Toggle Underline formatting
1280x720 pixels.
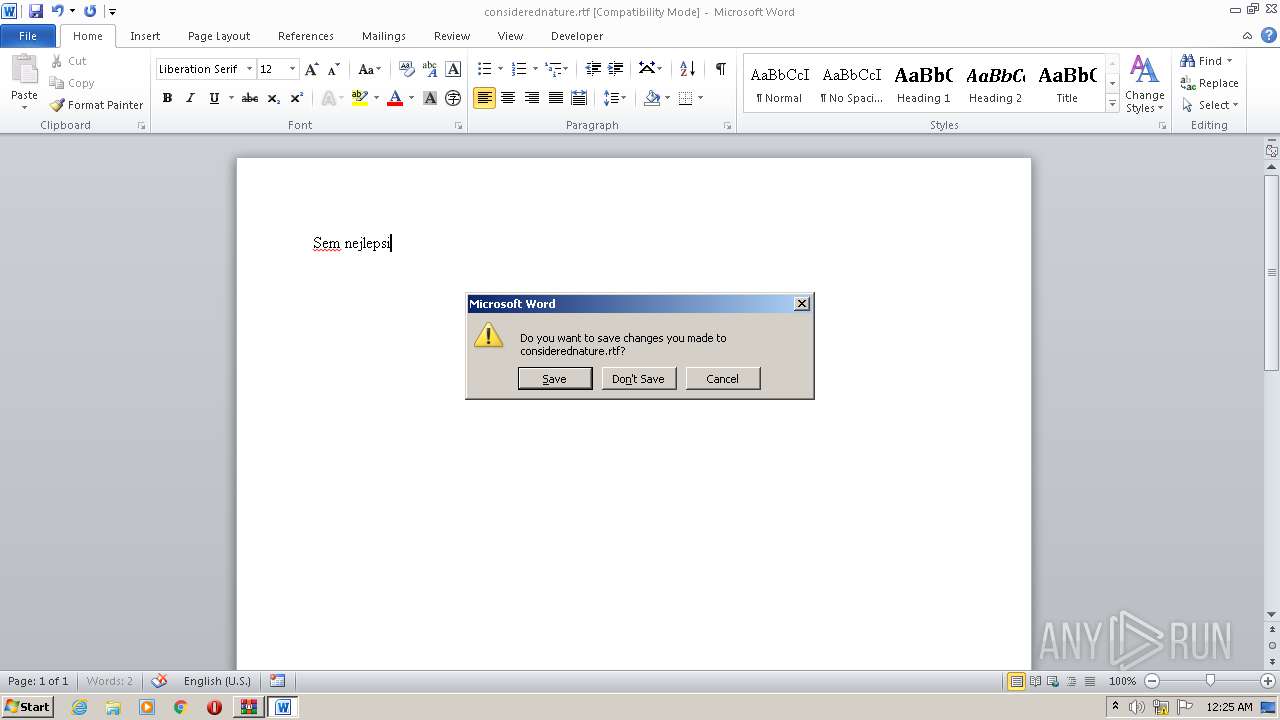214,98
